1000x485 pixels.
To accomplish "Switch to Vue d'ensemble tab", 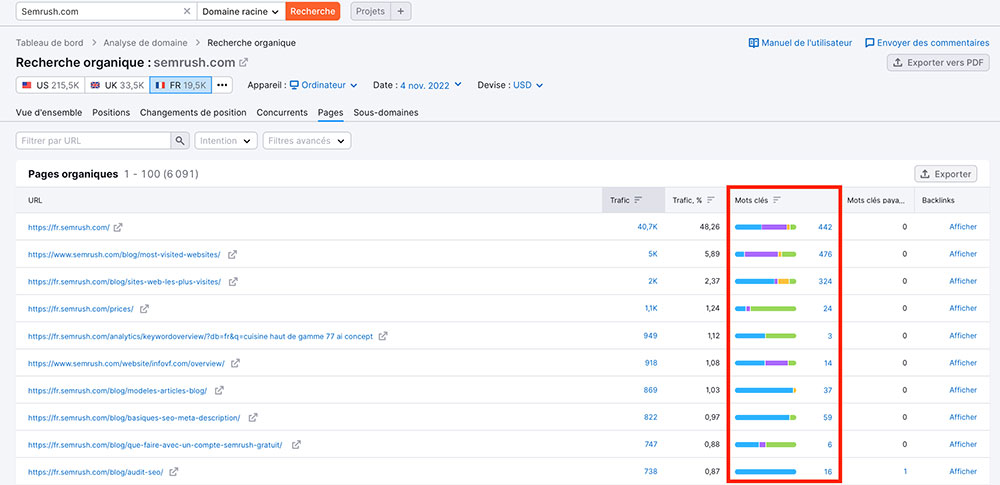I will coord(49,112).
